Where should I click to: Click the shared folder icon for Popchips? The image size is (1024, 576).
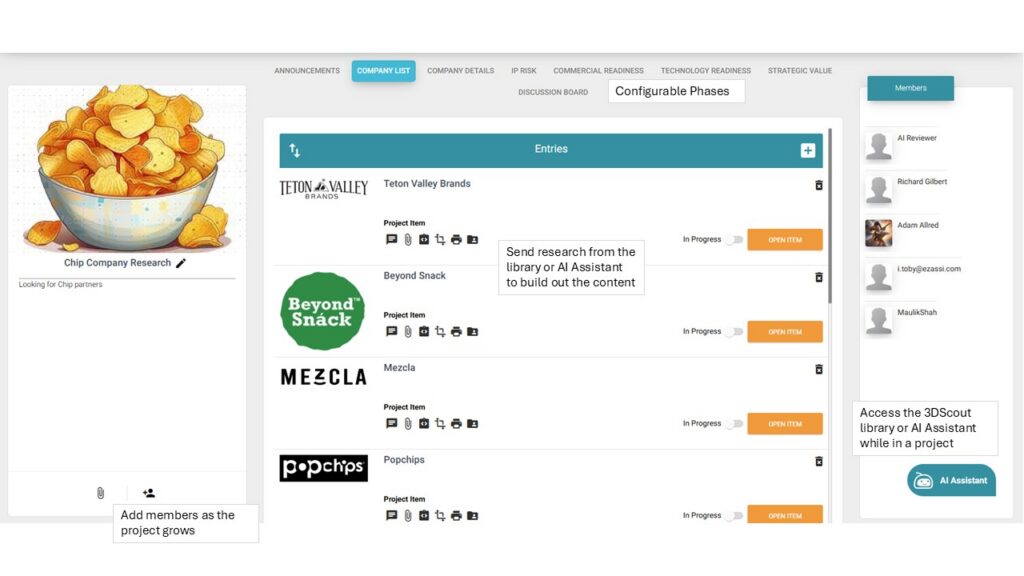pos(472,516)
